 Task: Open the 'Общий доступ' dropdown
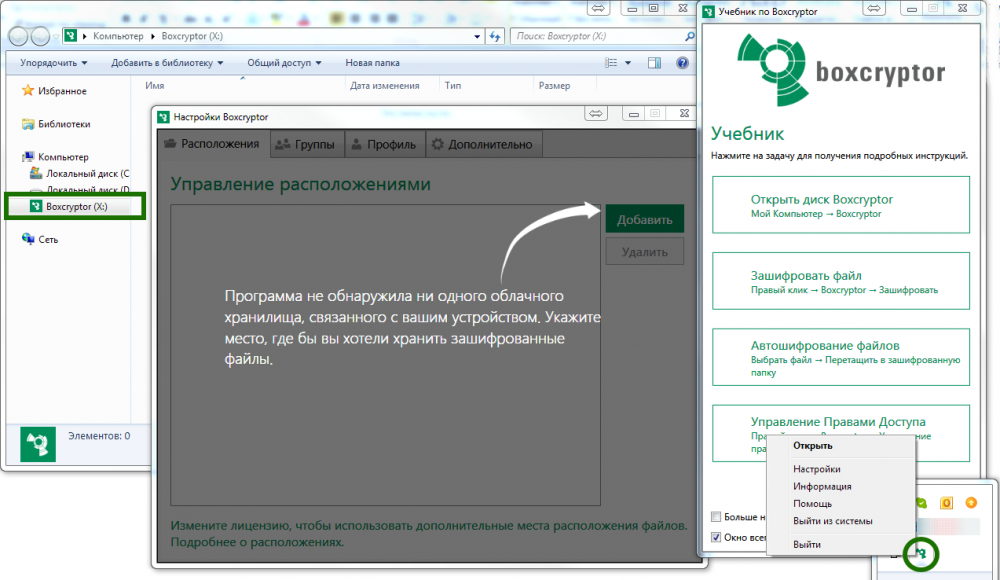[284, 63]
